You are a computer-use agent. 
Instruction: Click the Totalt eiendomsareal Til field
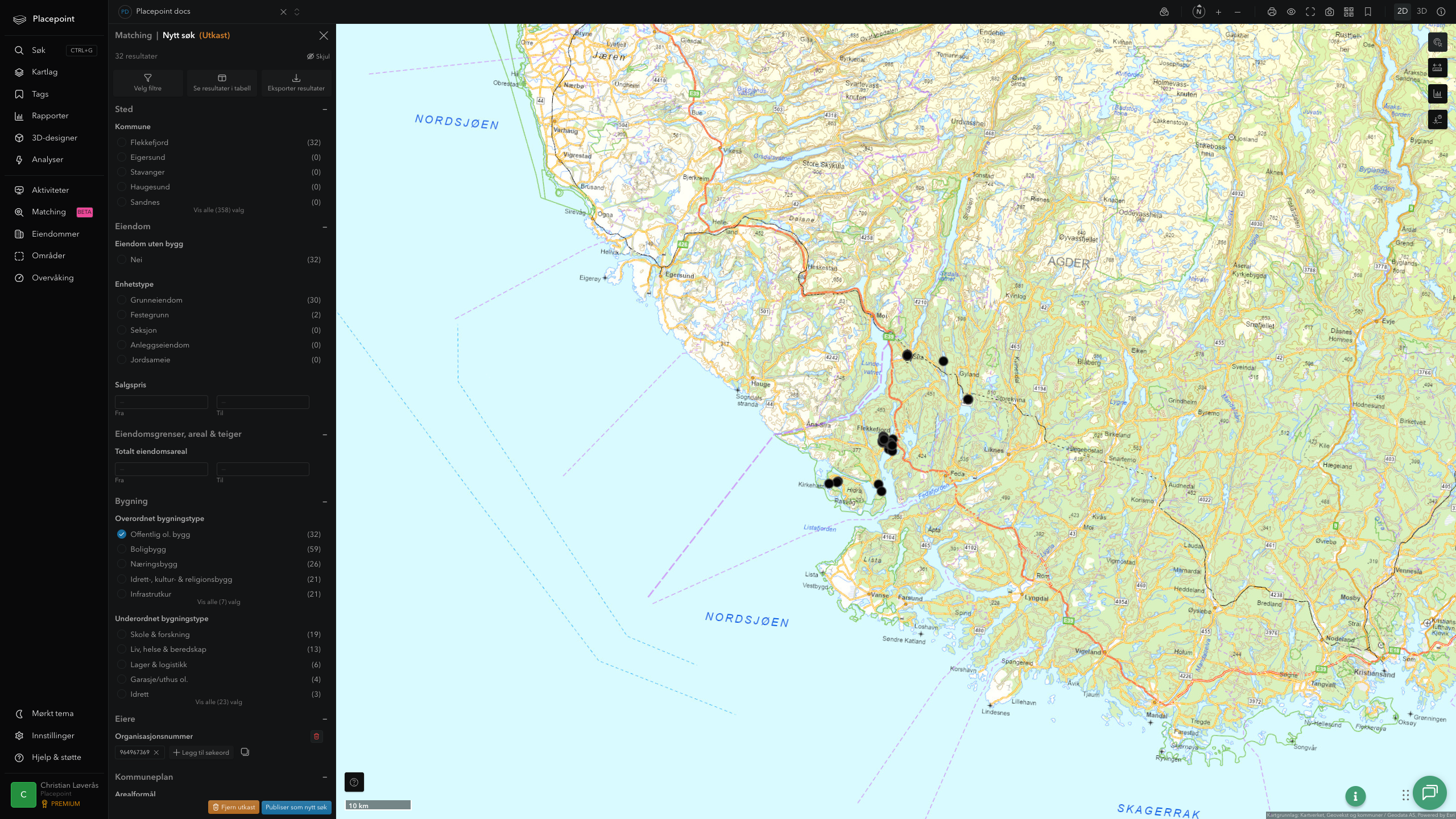[x=263, y=469]
